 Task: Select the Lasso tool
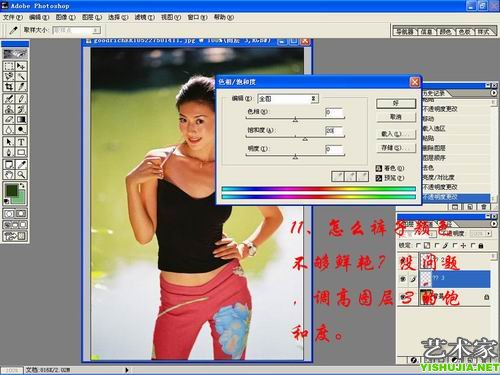[9, 76]
